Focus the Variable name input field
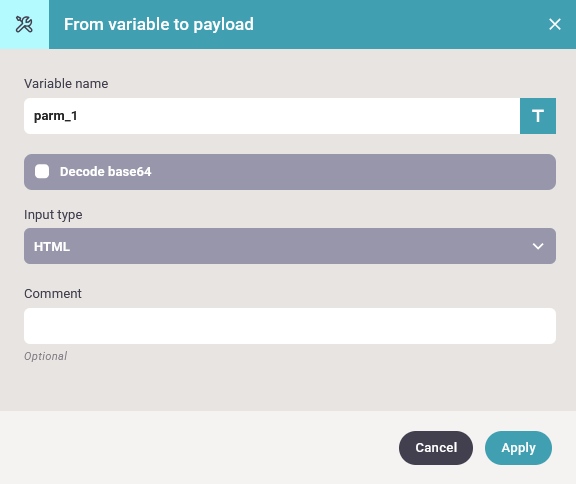 tap(272, 116)
